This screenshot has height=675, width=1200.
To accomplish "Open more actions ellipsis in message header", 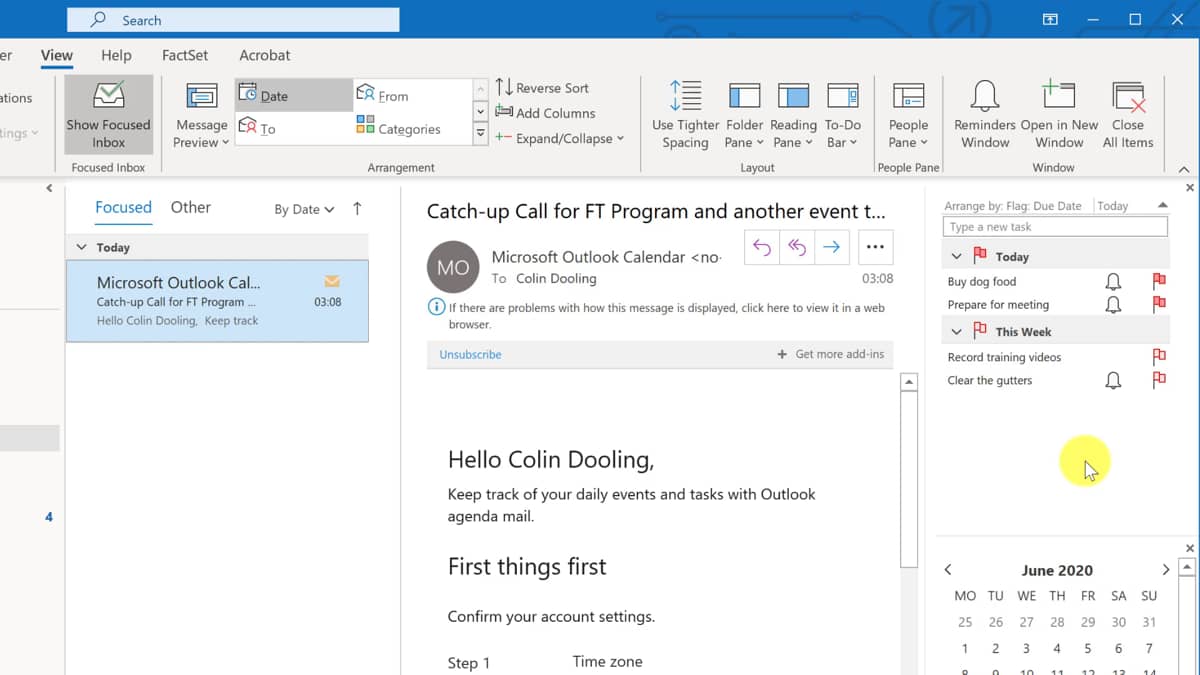I will 875,247.
